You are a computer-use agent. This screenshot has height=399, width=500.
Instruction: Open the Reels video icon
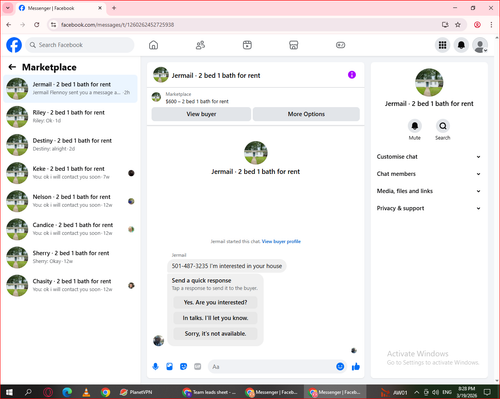click(x=247, y=45)
